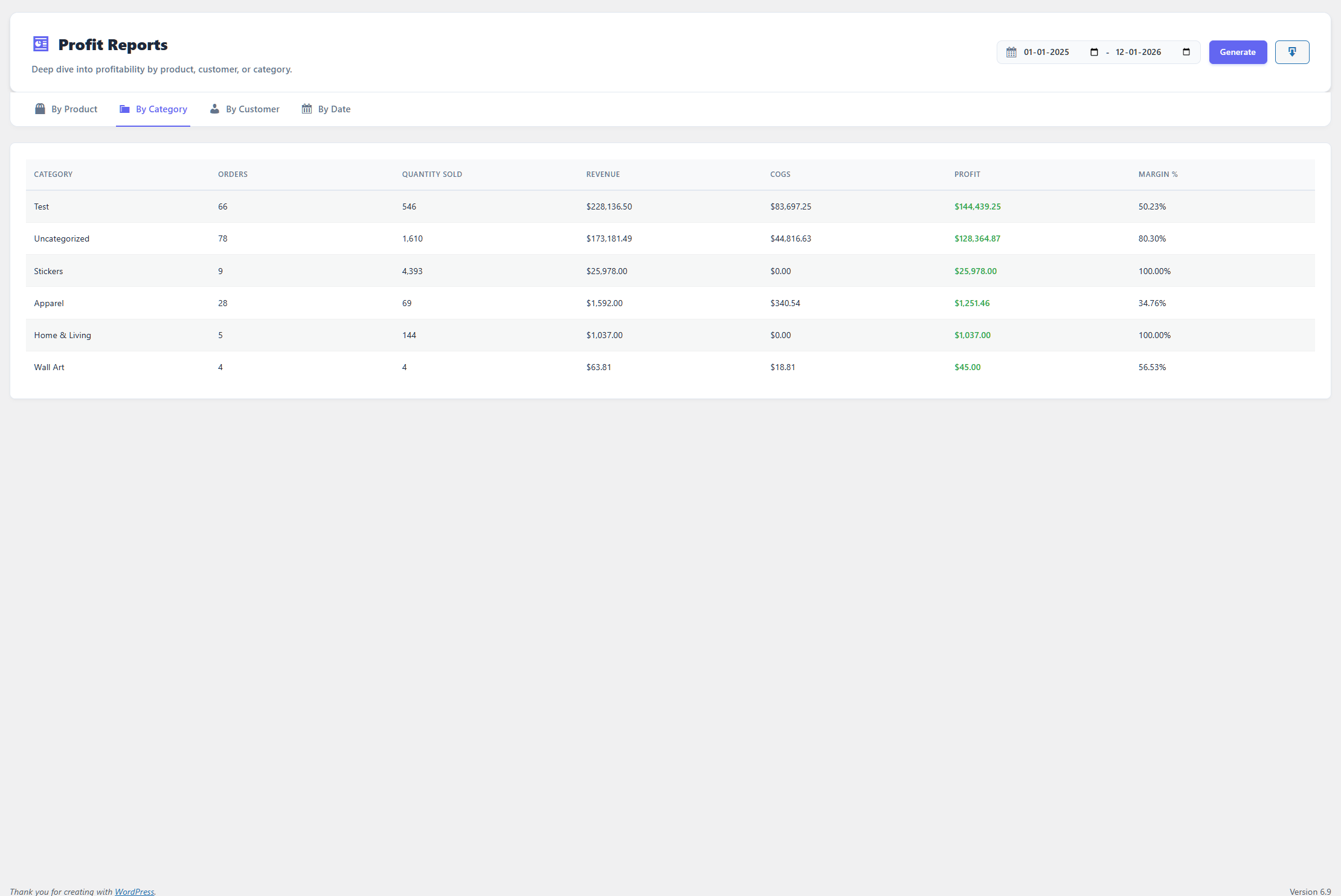Click the By Category folder icon
Image resolution: width=1341 pixels, height=896 pixels.
(124, 109)
